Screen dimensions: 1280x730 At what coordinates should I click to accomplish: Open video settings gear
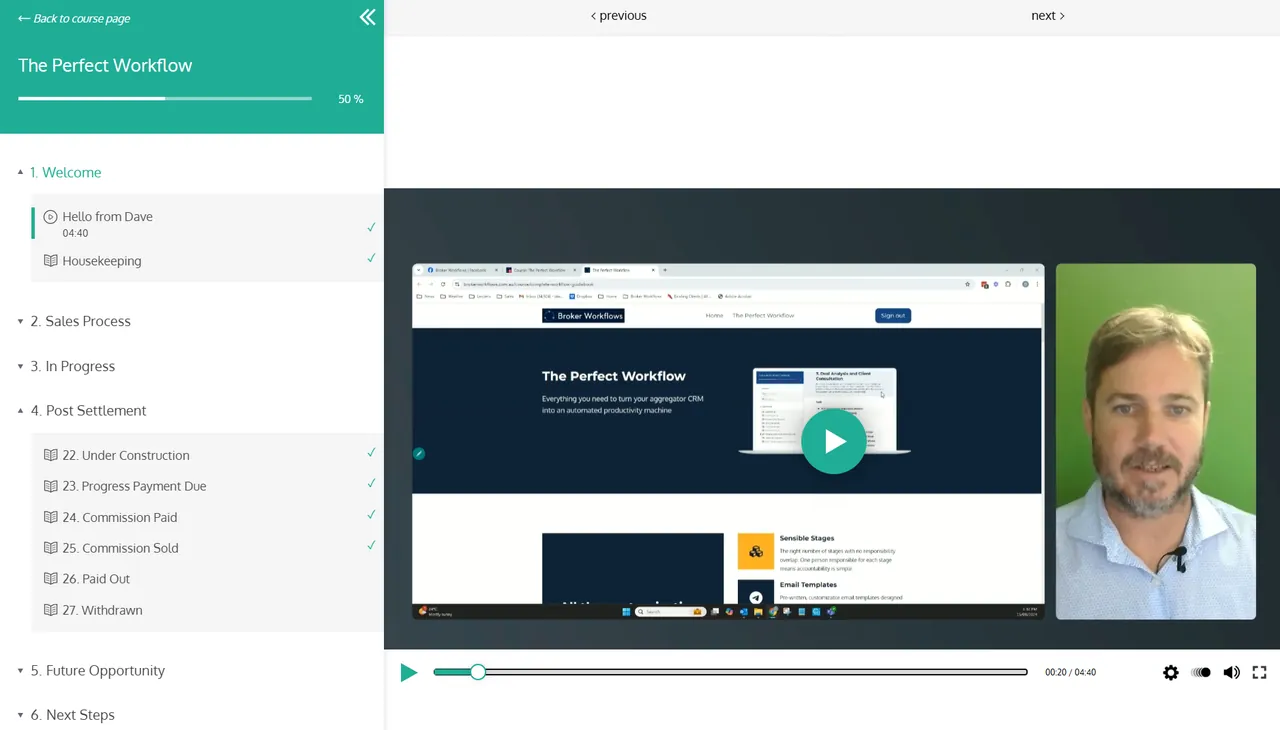pyautogui.click(x=1171, y=673)
